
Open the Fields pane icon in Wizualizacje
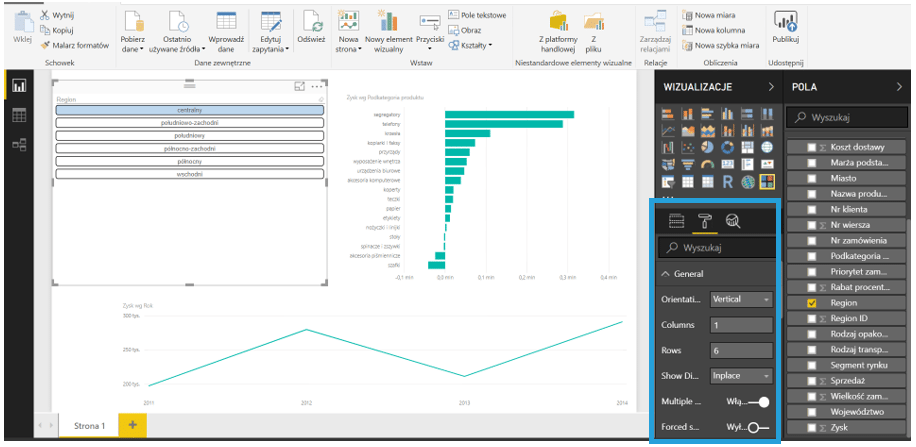click(x=676, y=221)
